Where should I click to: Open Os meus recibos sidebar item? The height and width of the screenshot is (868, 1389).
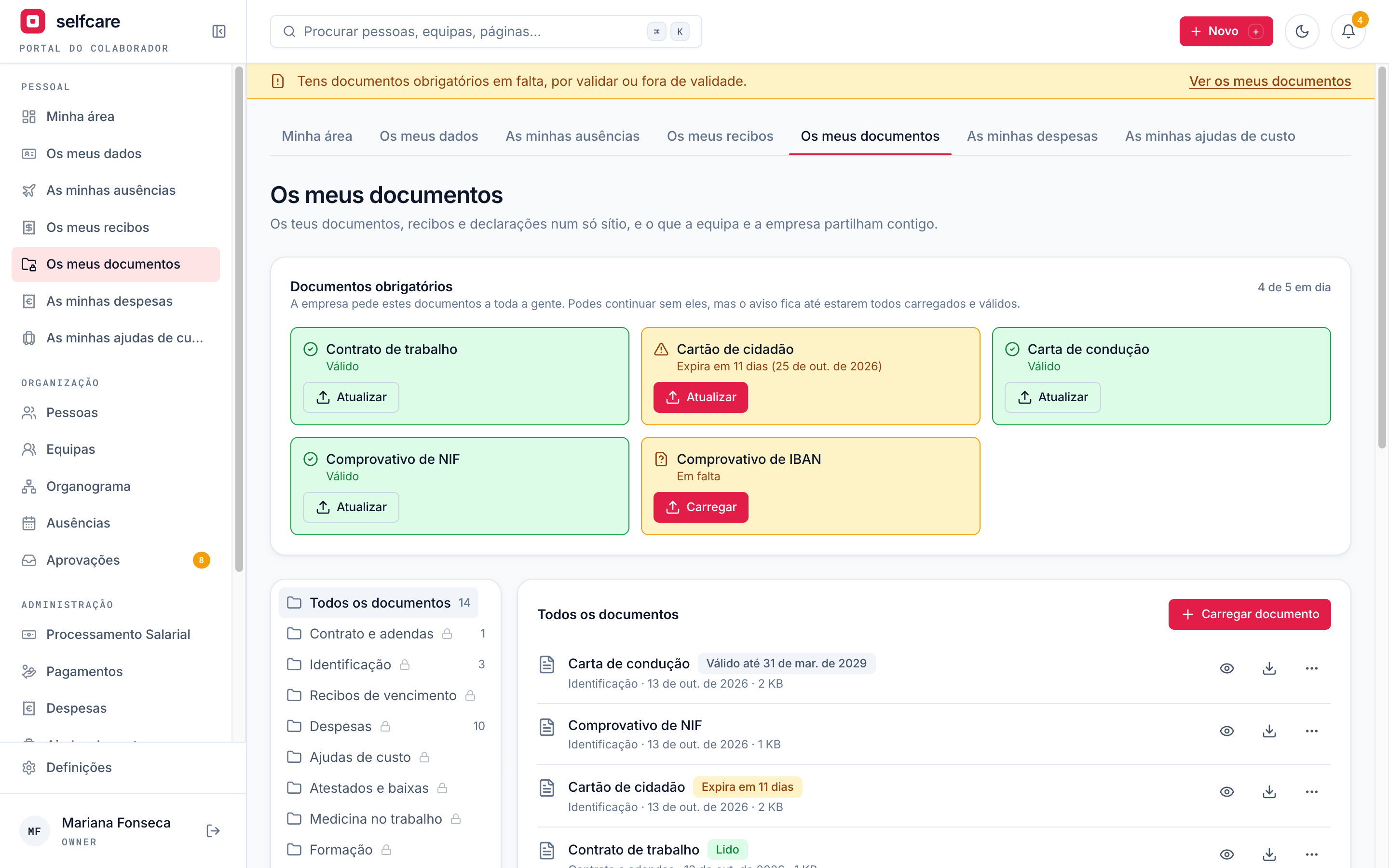pos(115,227)
